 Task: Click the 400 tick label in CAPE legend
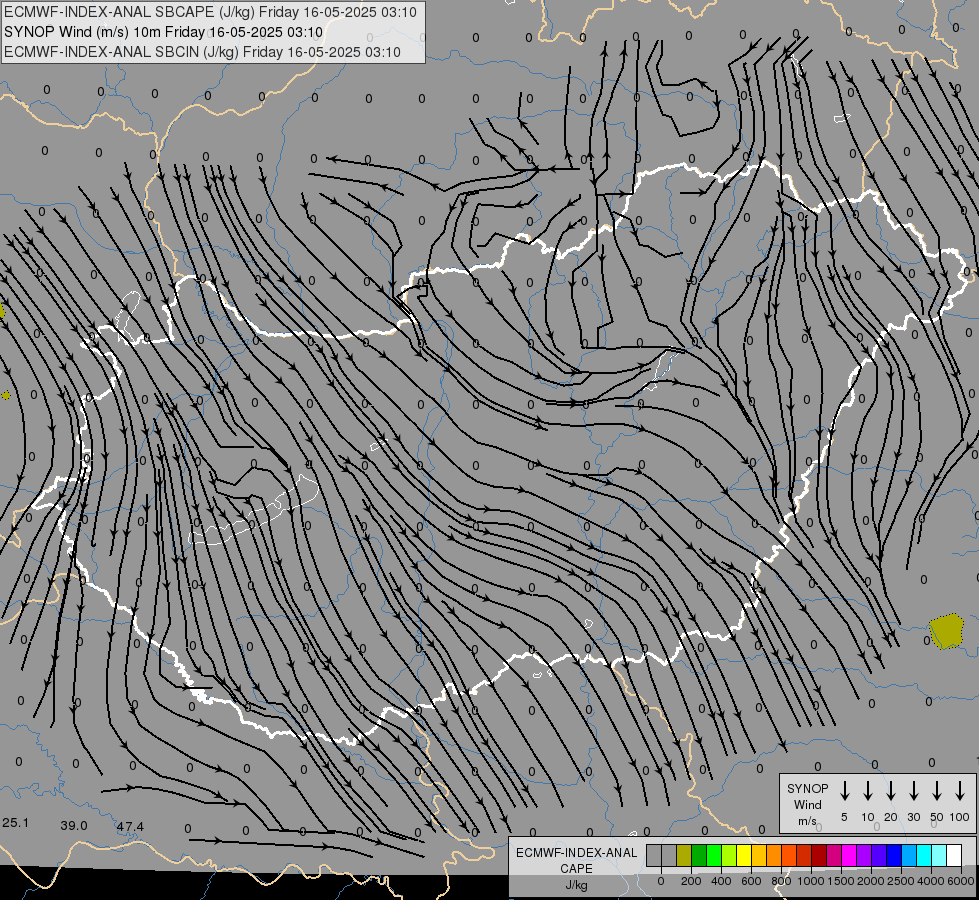[x=721, y=881]
